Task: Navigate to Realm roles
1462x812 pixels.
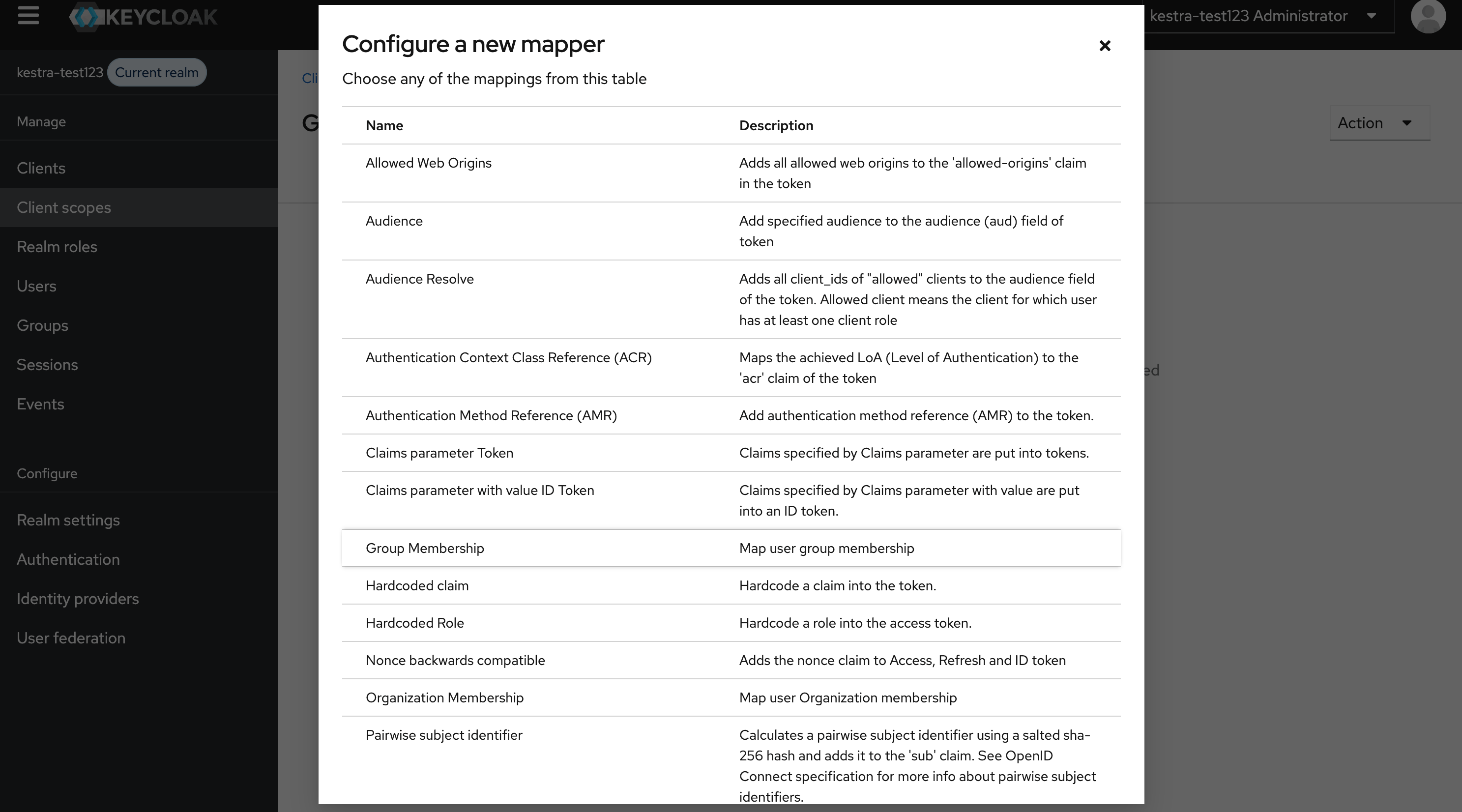Action: click(57, 246)
